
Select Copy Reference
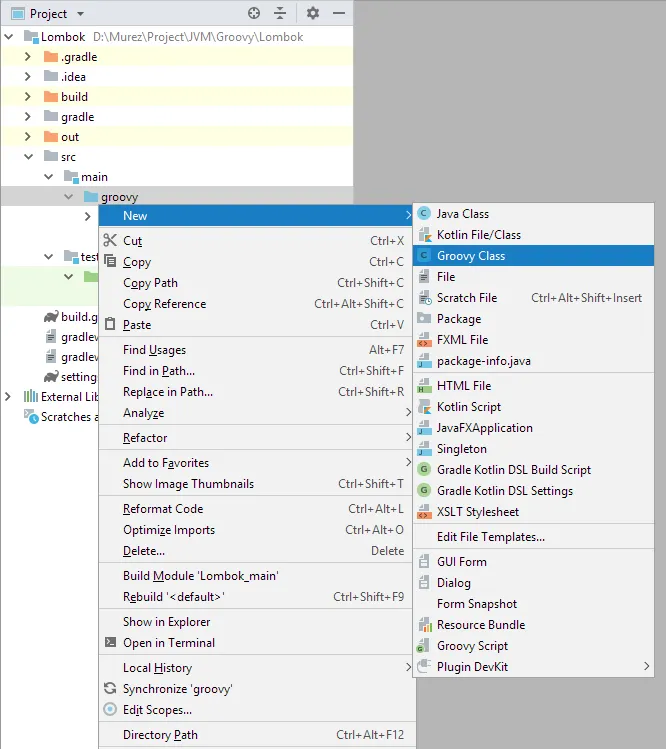click(256, 304)
